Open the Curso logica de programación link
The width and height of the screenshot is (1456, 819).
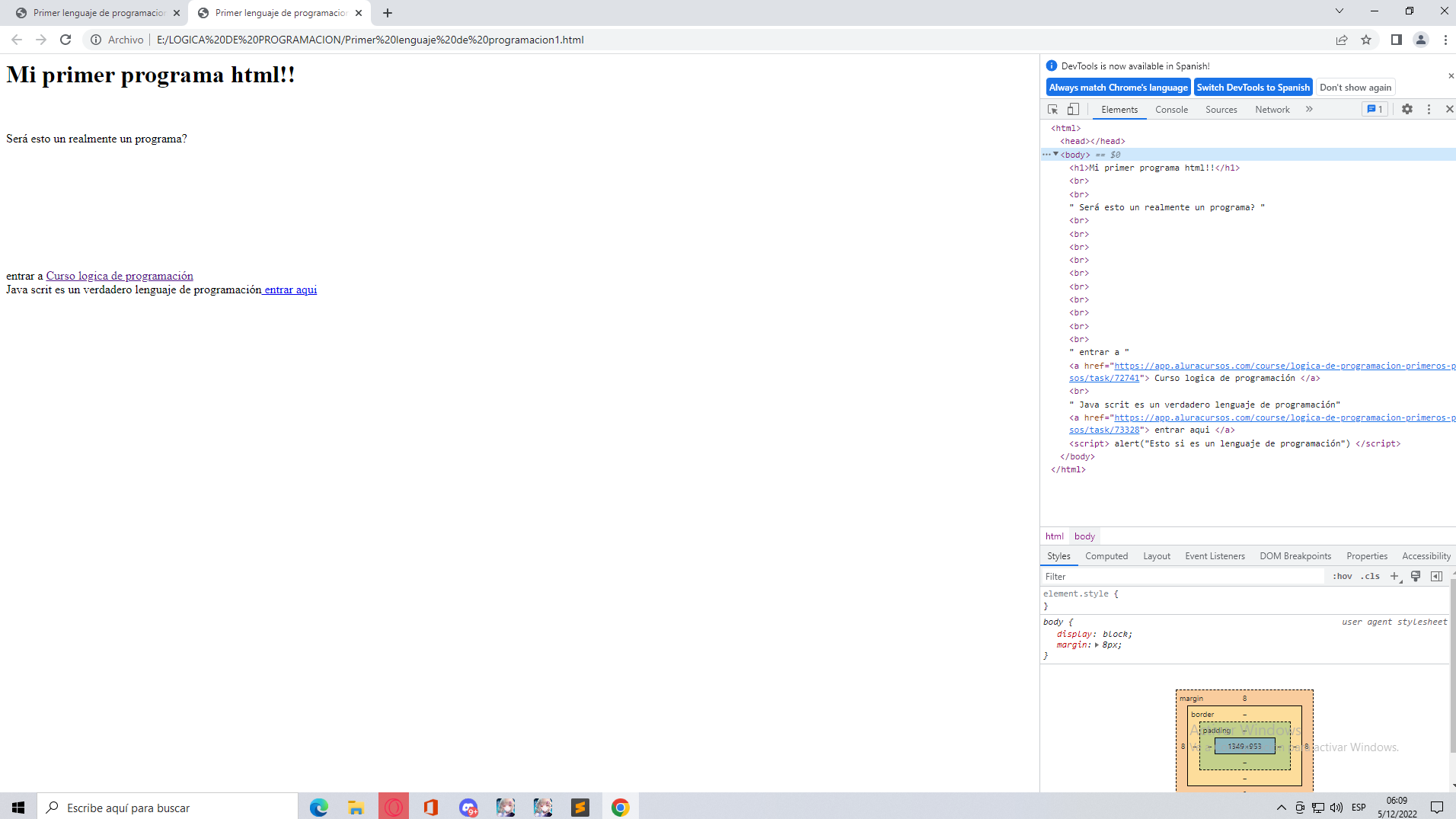(x=120, y=276)
